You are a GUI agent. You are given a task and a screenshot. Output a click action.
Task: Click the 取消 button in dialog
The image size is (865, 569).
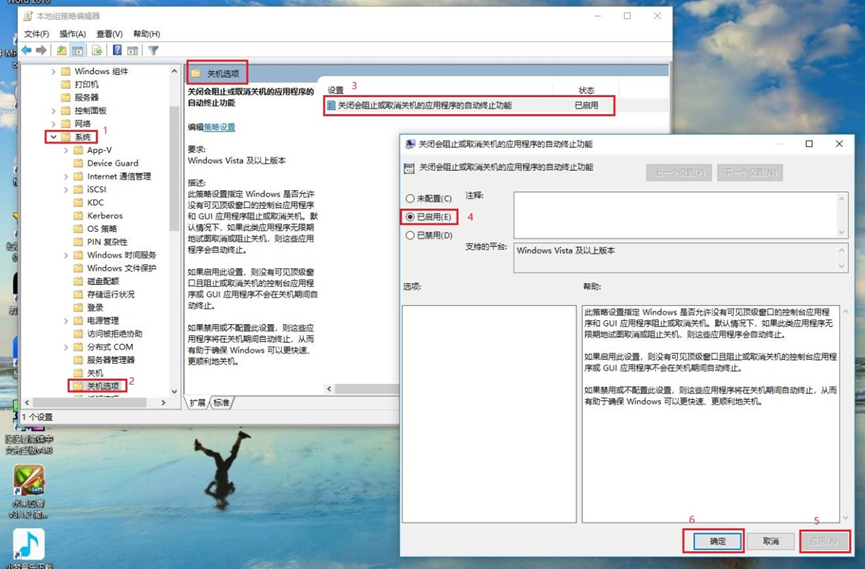(x=771, y=541)
